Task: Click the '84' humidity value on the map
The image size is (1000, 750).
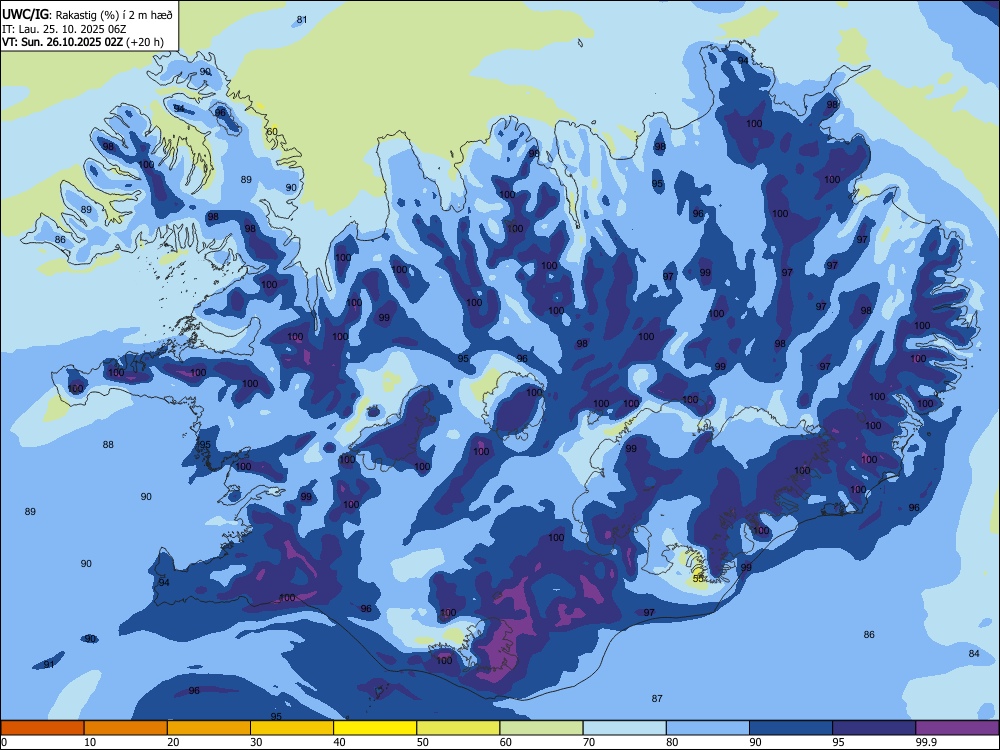Action: pos(974,654)
